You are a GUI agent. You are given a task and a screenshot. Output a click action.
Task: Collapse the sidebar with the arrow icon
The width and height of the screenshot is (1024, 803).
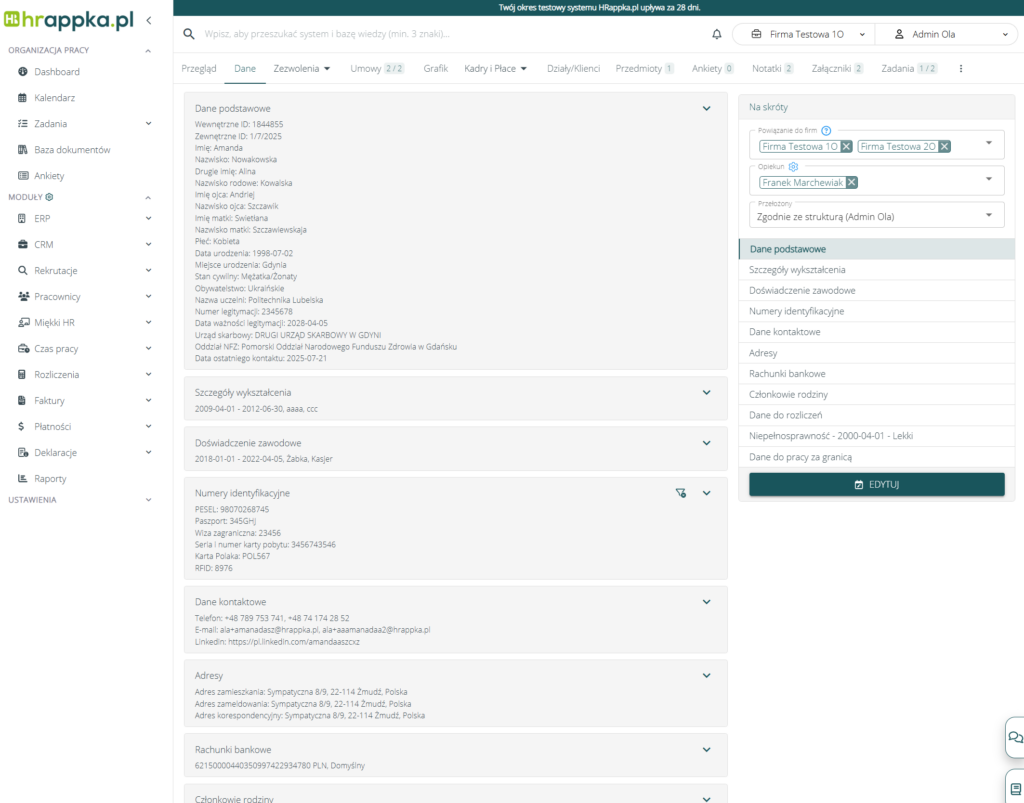click(149, 20)
